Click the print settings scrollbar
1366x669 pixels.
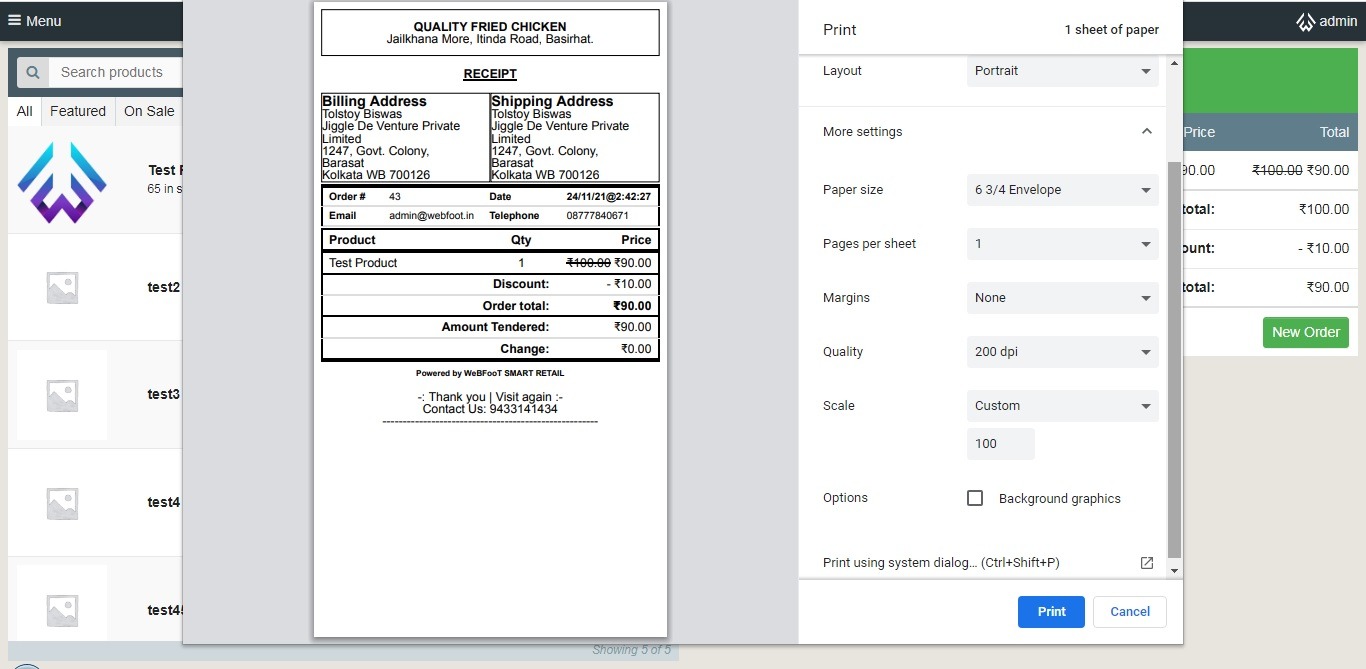click(x=1174, y=360)
